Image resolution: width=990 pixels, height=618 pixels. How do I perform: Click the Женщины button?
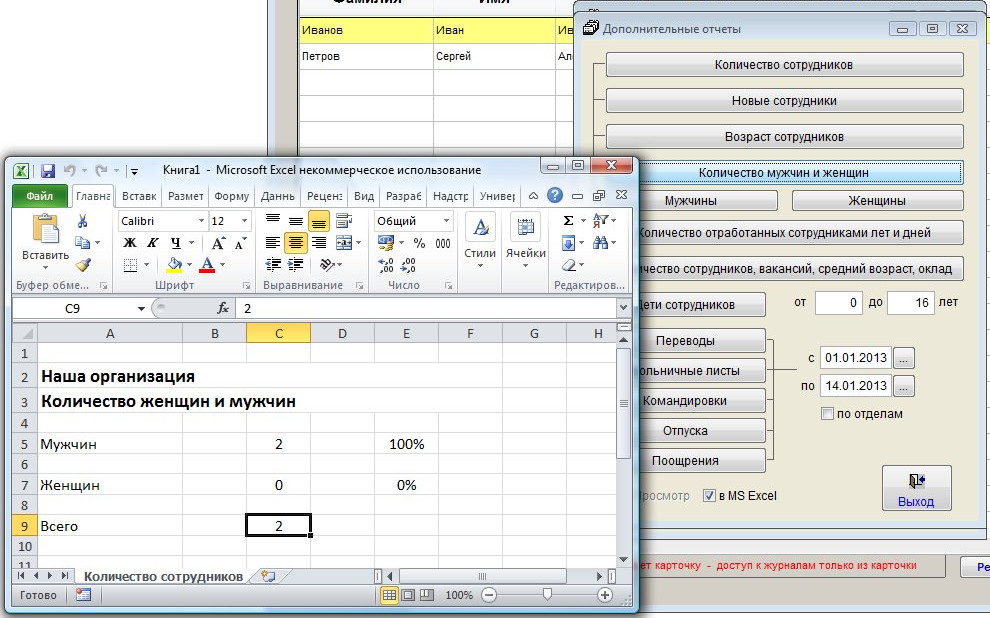(x=878, y=200)
